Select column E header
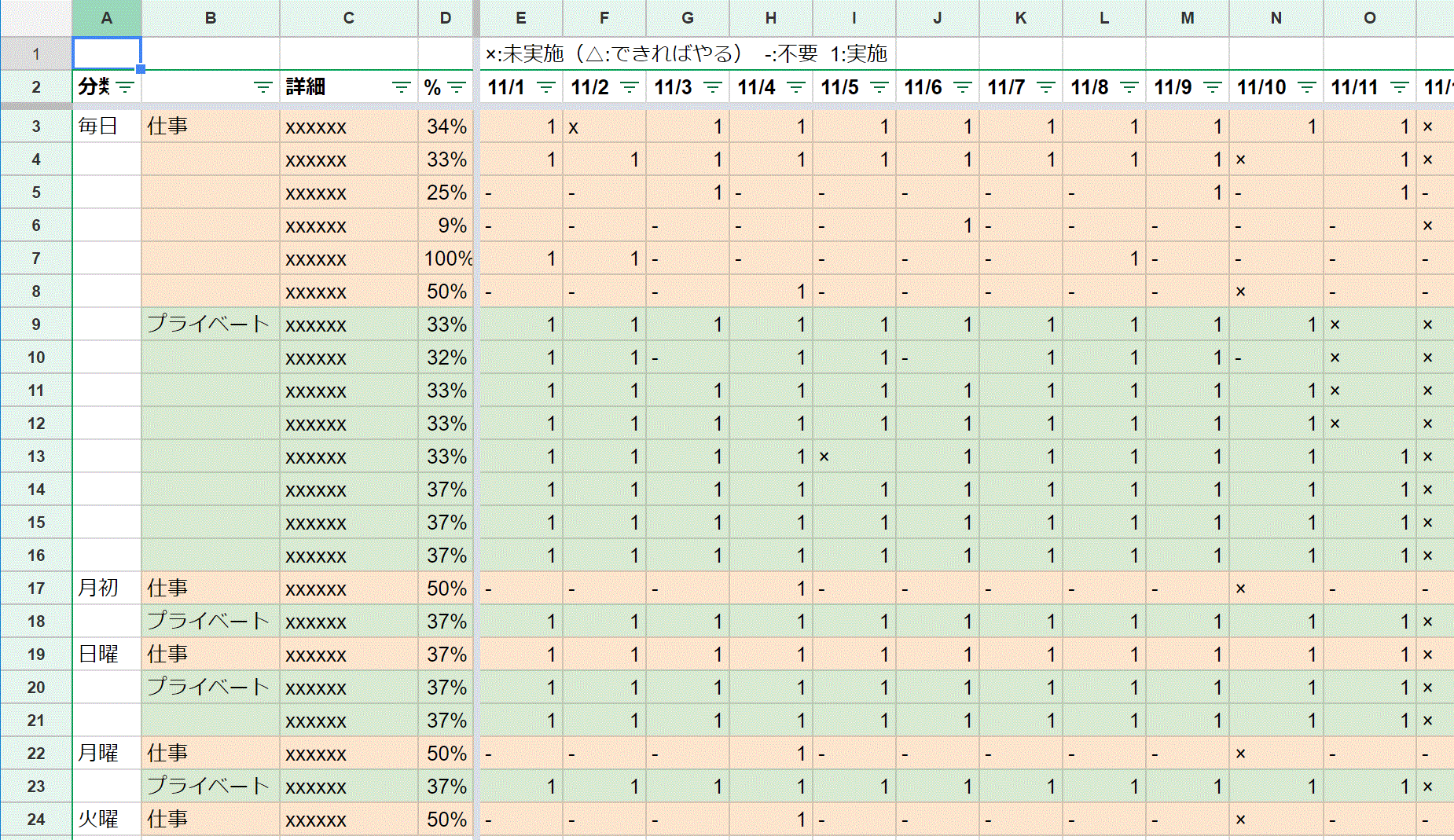 [521, 18]
